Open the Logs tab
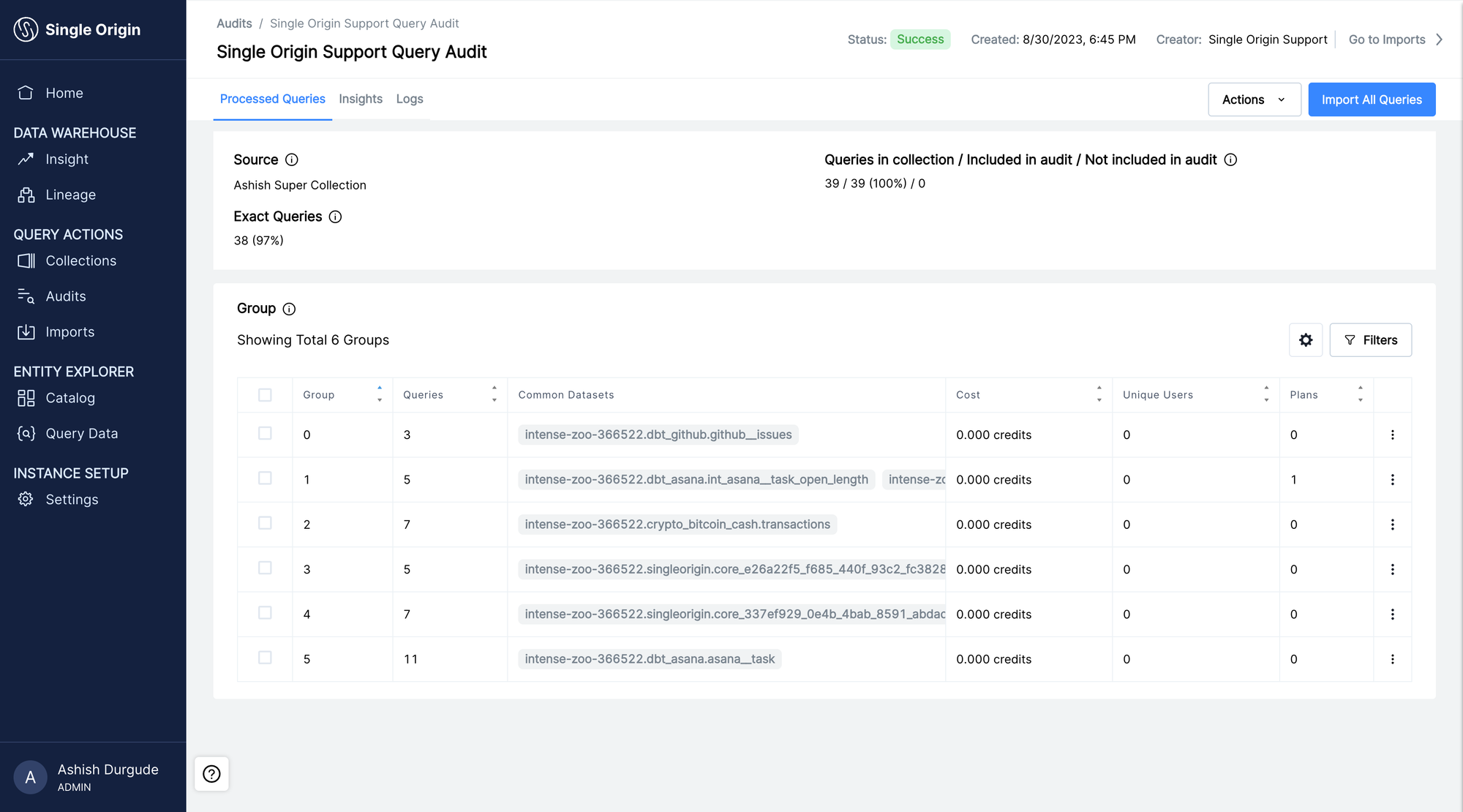The height and width of the screenshot is (812, 1463). pos(410,99)
